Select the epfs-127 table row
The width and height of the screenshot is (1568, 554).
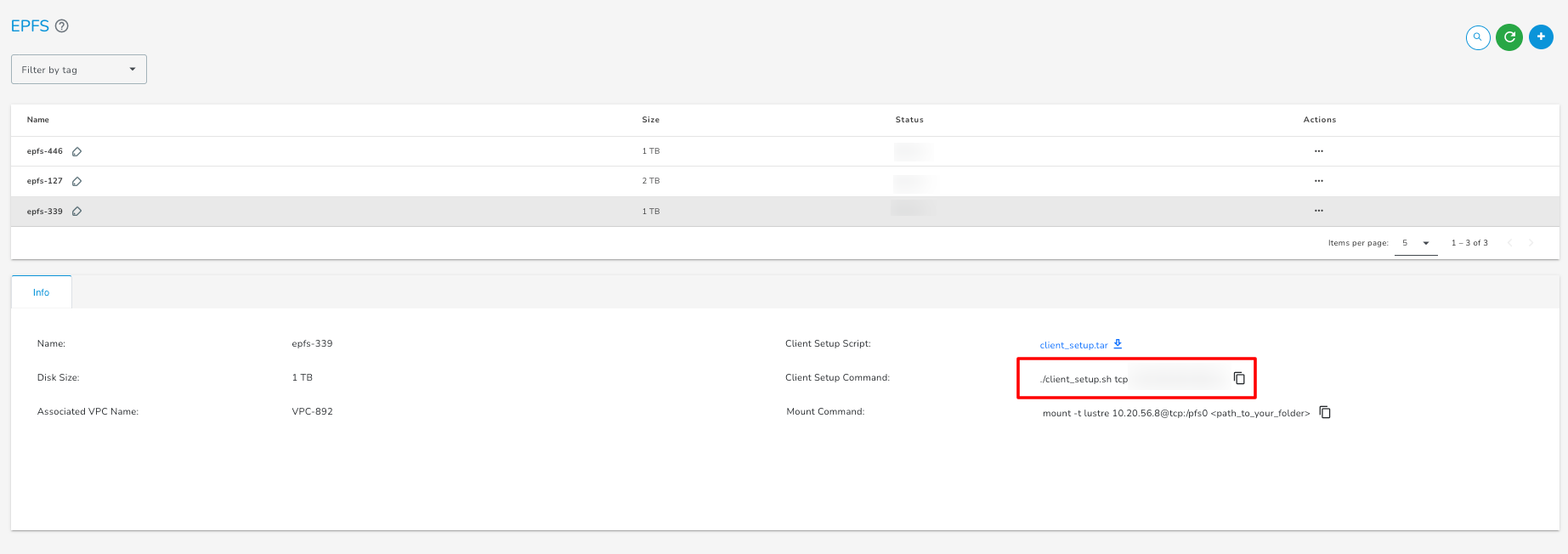[340, 181]
